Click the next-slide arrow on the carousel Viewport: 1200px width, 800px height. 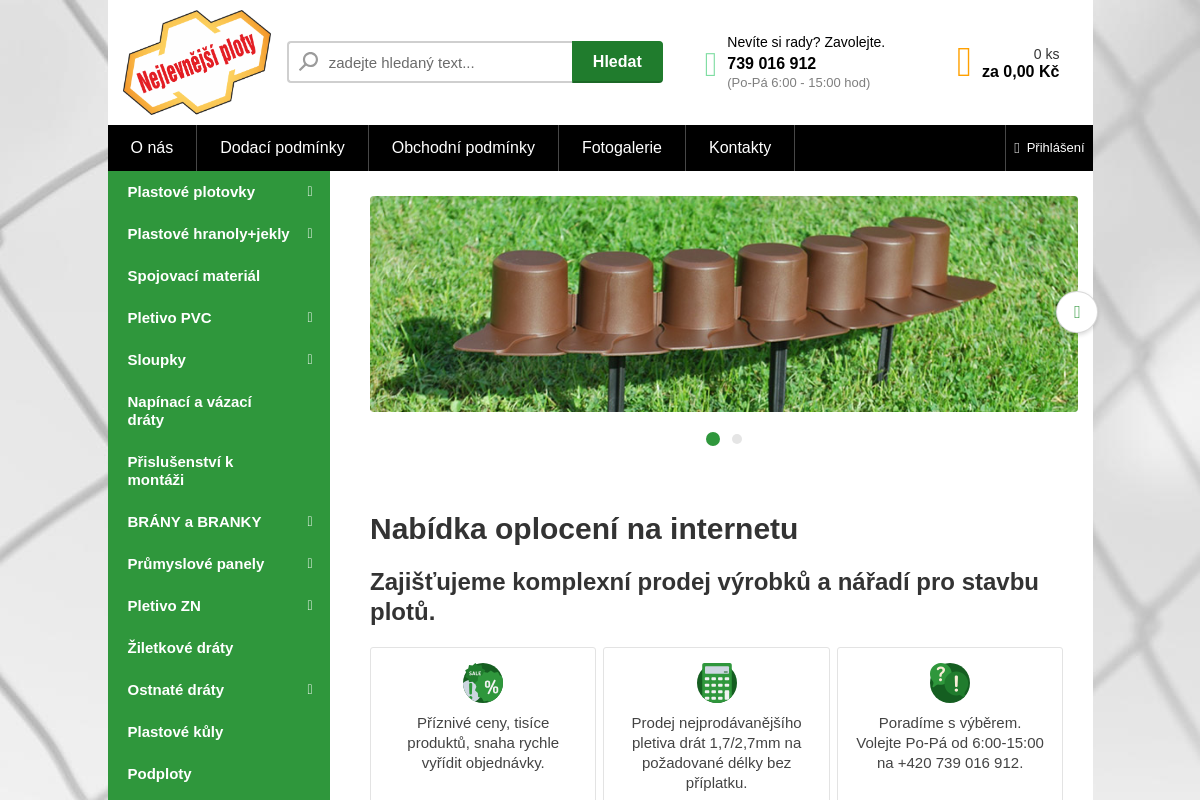click(x=1076, y=312)
